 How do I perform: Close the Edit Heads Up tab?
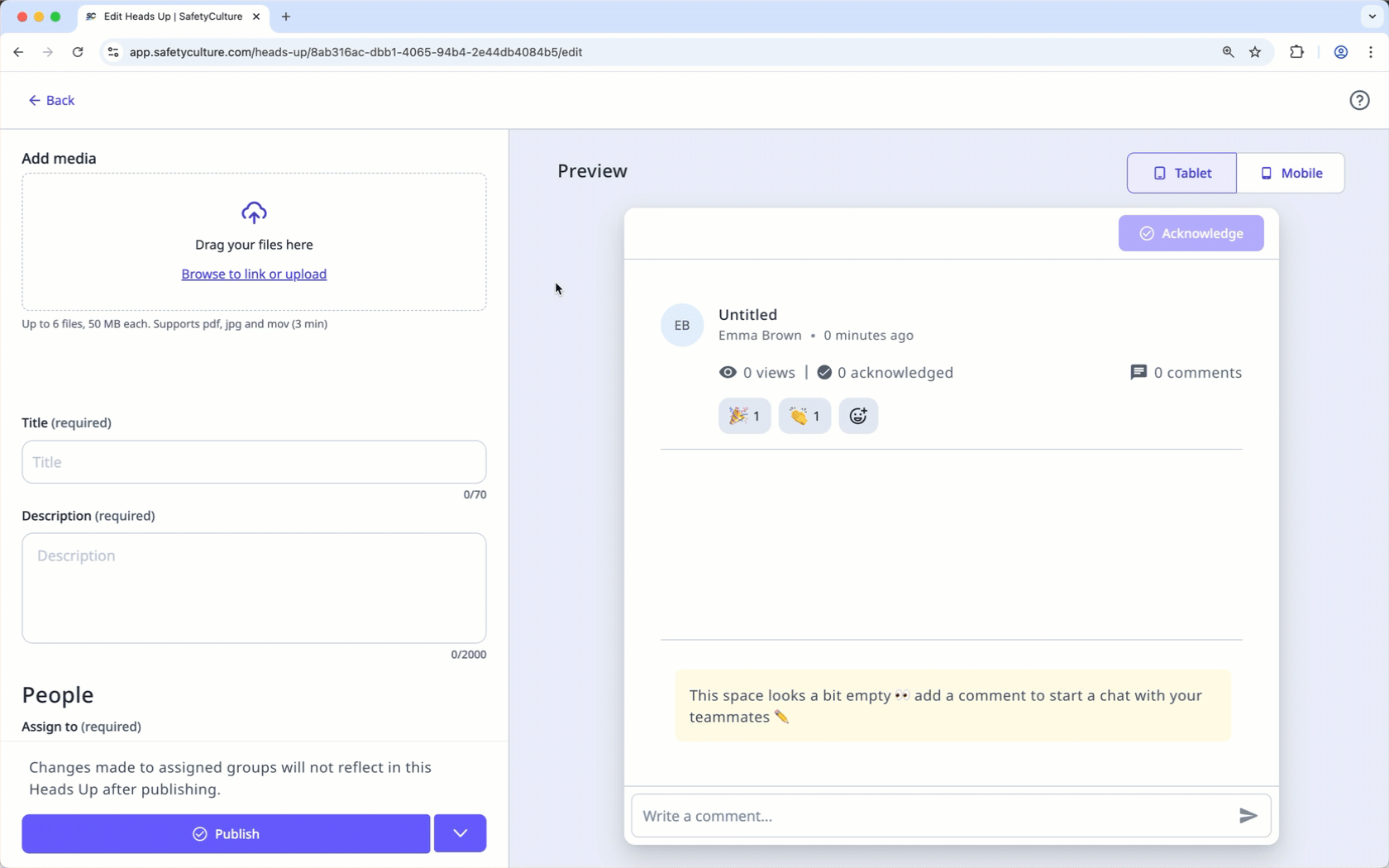[x=256, y=17]
